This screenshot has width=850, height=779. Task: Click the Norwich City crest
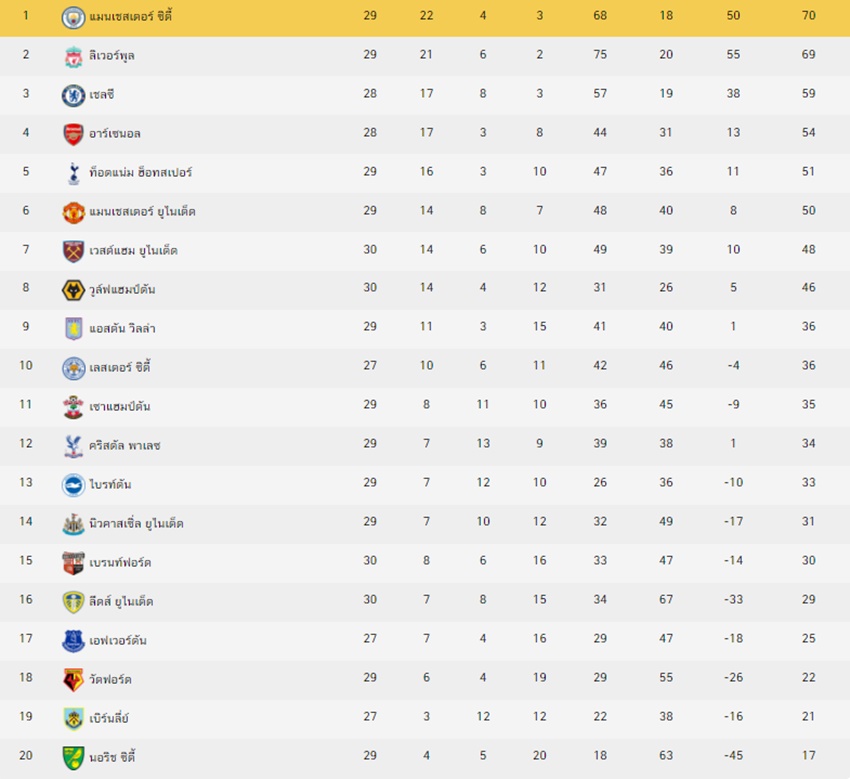pos(73,758)
